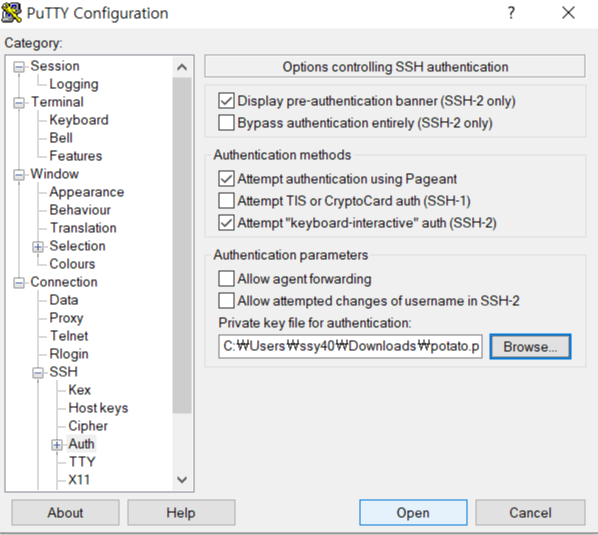Click category tree scroll up arrow

tap(182, 67)
